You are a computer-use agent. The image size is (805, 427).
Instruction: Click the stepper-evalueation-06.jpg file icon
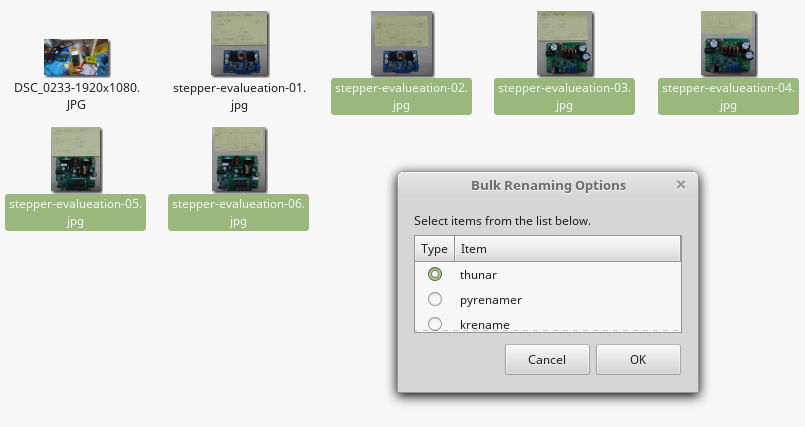tap(239, 160)
